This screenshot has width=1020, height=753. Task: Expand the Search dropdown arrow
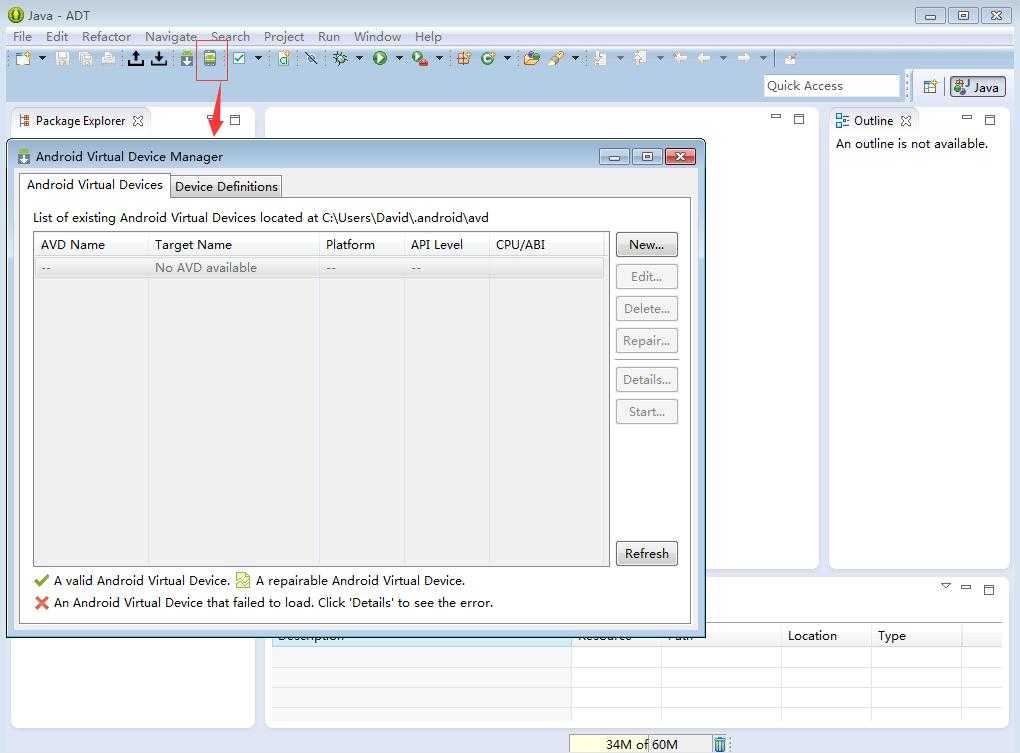pyautogui.click(x=575, y=59)
